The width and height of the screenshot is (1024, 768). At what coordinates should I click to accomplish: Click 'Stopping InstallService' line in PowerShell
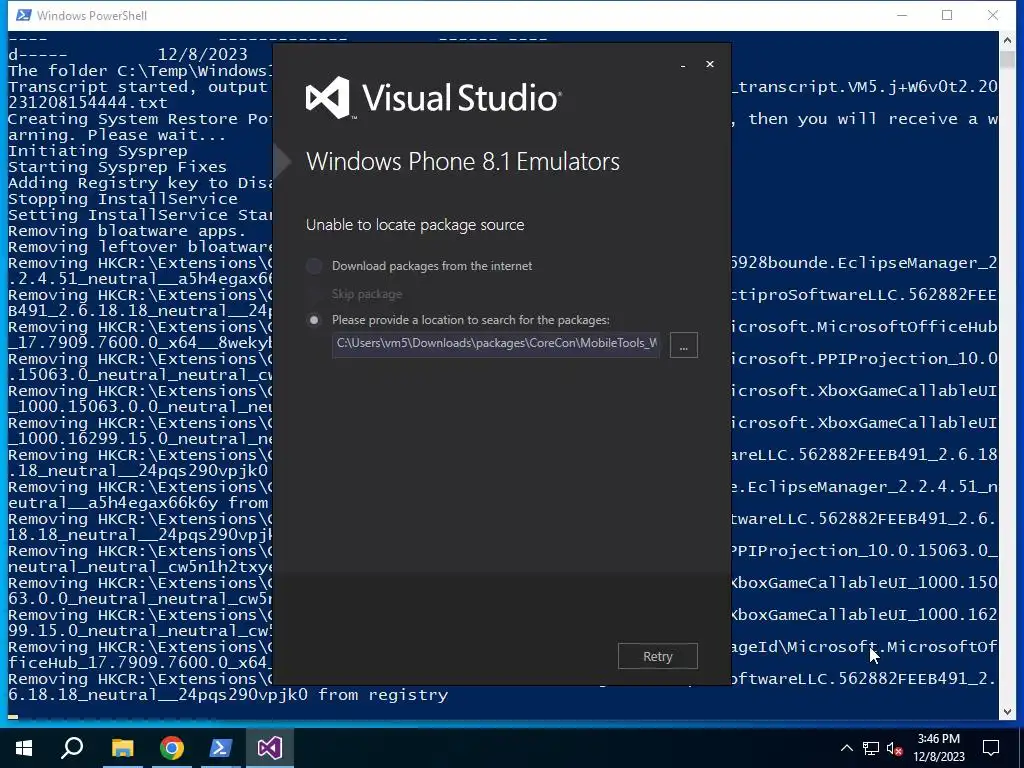point(123,199)
